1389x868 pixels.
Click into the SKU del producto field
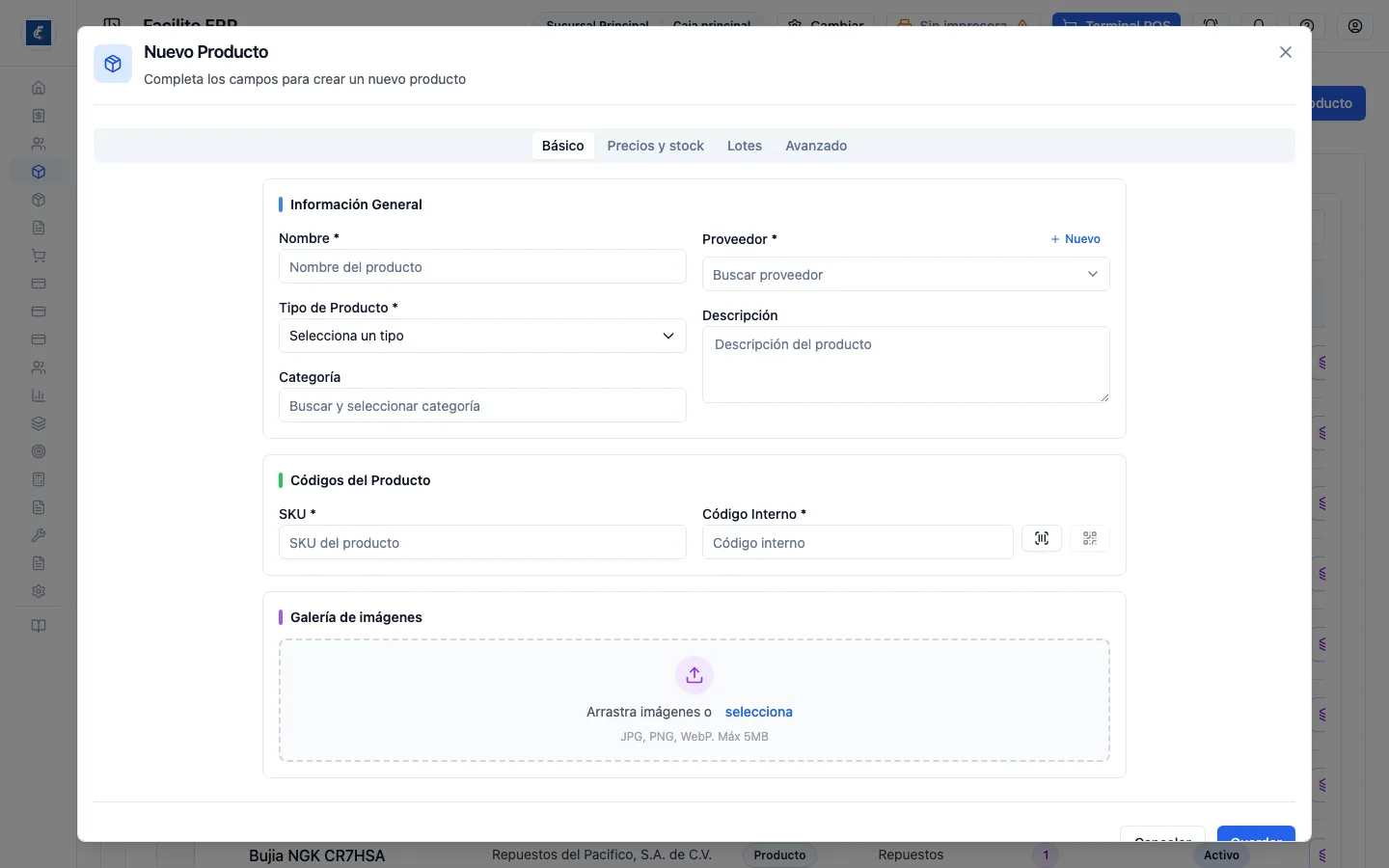pos(482,542)
